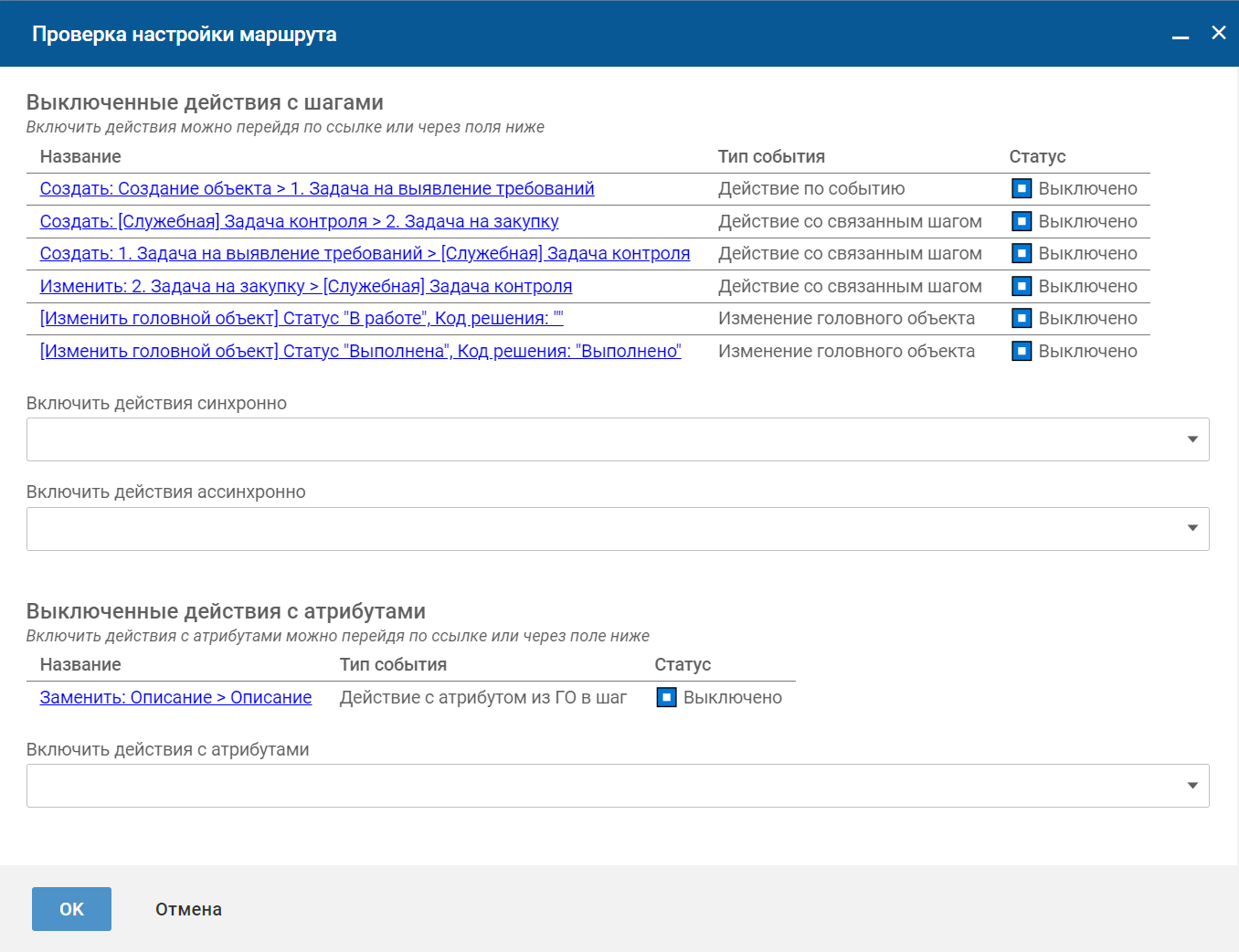Minimize the route check dialog
The image size is (1239, 952).
1181,35
